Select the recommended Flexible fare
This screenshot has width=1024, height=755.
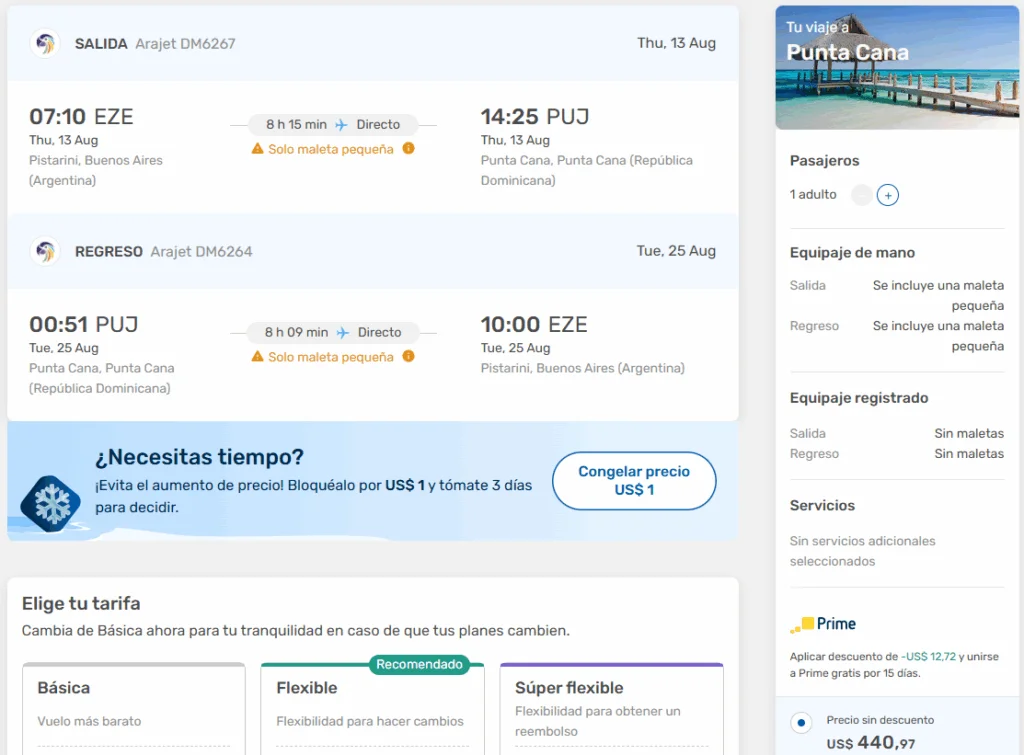pos(371,710)
